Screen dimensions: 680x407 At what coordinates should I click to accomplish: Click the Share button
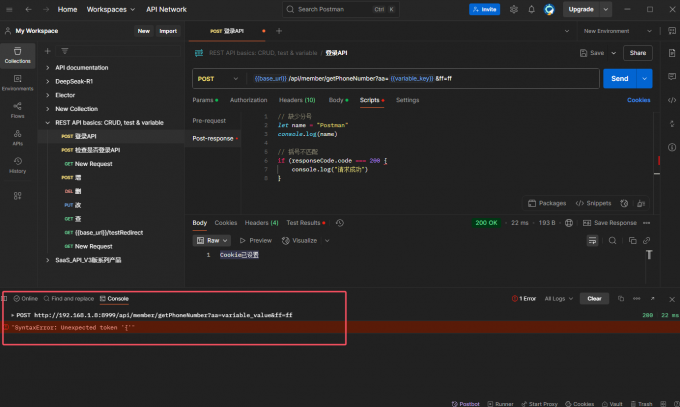click(638, 53)
